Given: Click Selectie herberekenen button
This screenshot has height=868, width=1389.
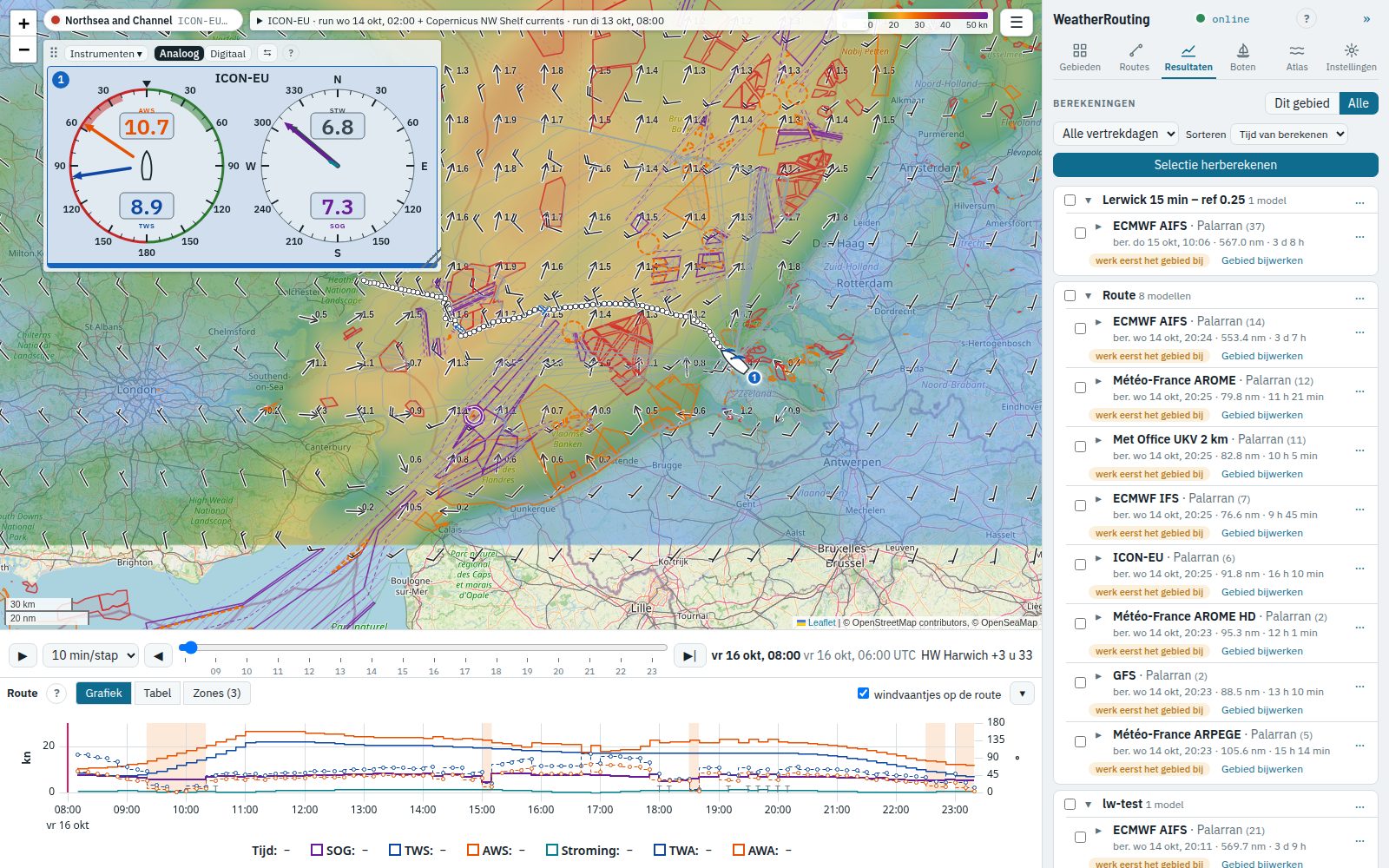Looking at the screenshot, I should pyautogui.click(x=1215, y=165).
